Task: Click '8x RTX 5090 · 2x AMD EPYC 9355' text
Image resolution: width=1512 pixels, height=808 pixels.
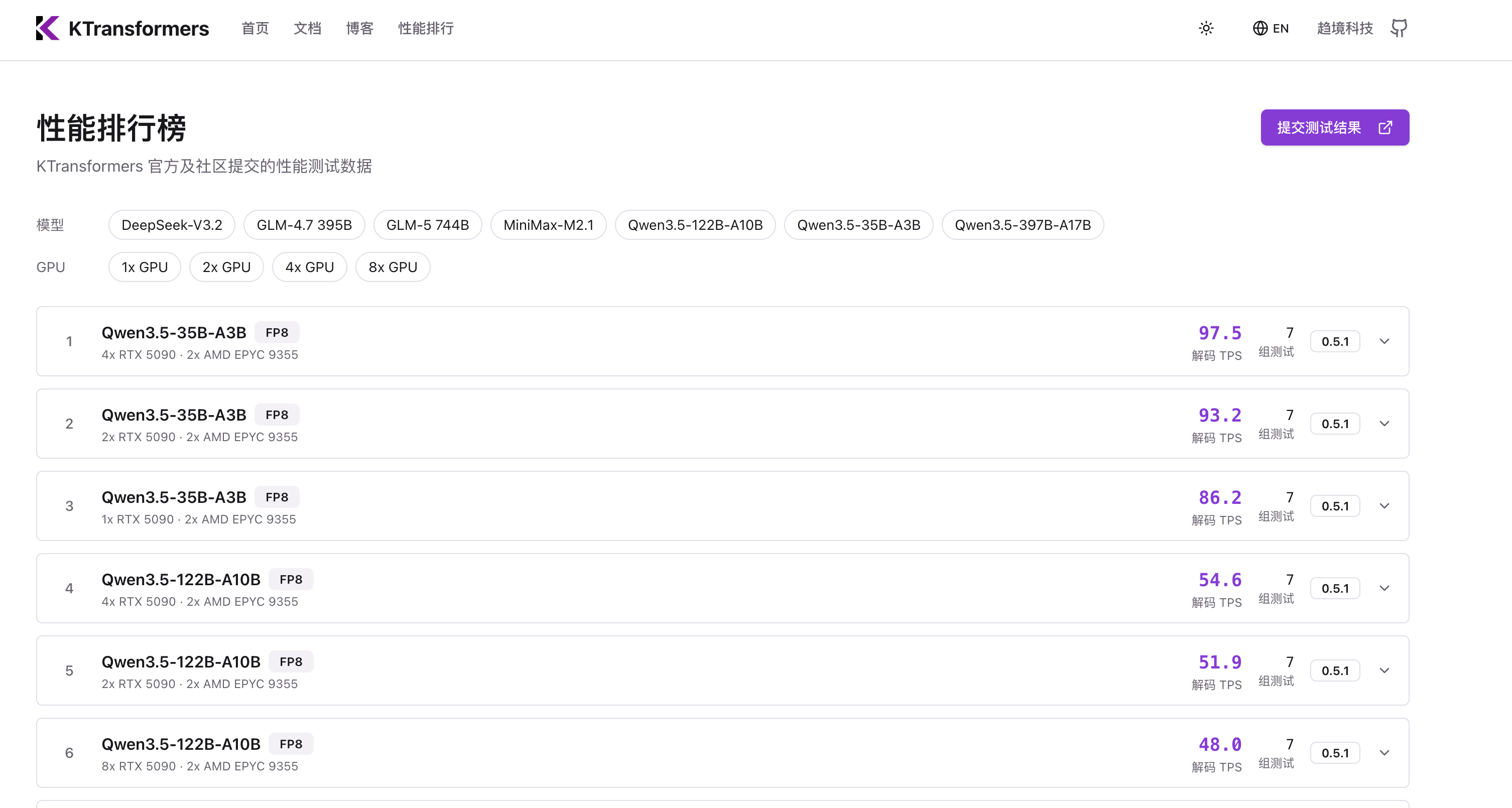Action: point(200,766)
